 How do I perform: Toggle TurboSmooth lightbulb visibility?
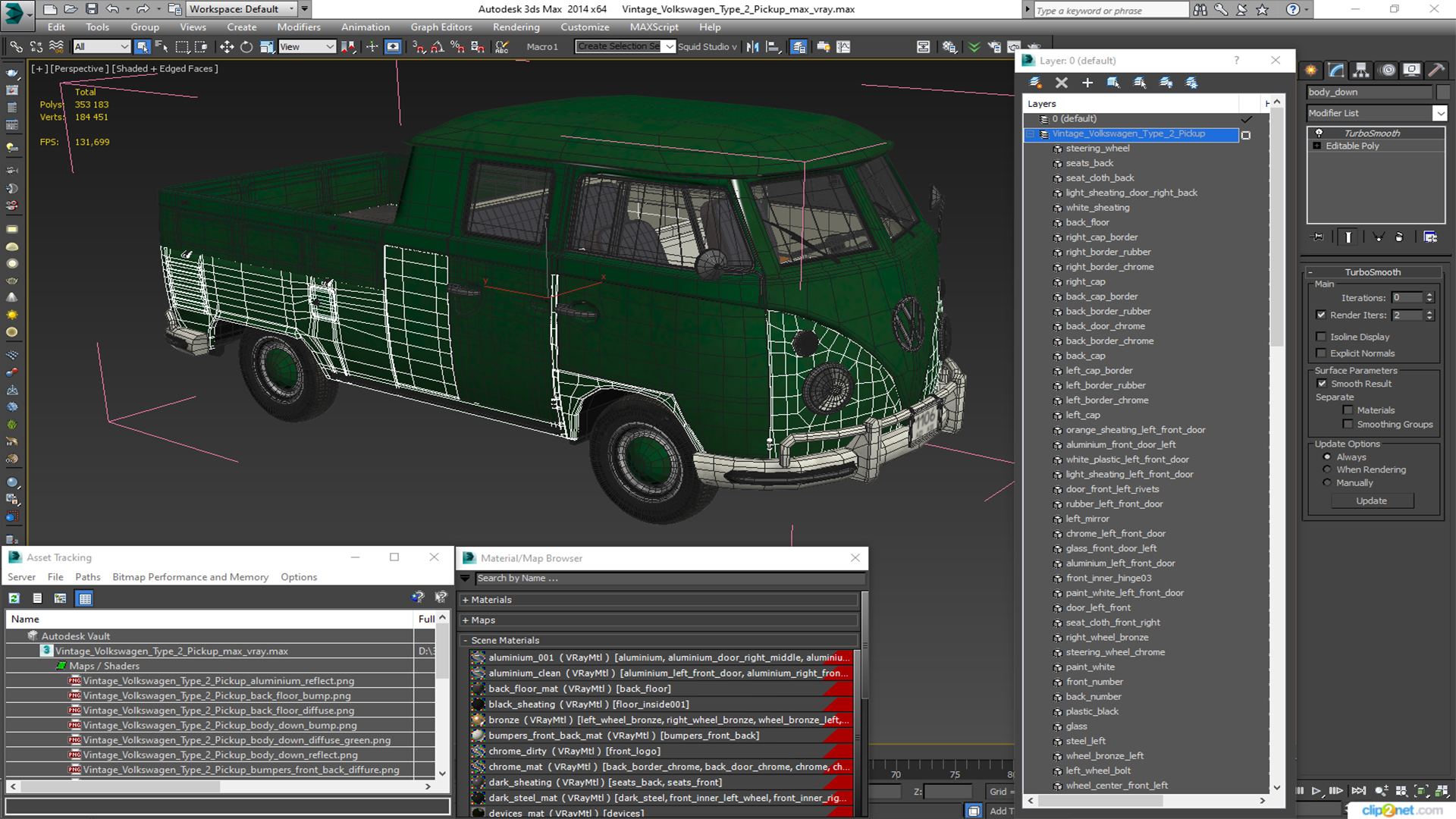[x=1319, y=133]
